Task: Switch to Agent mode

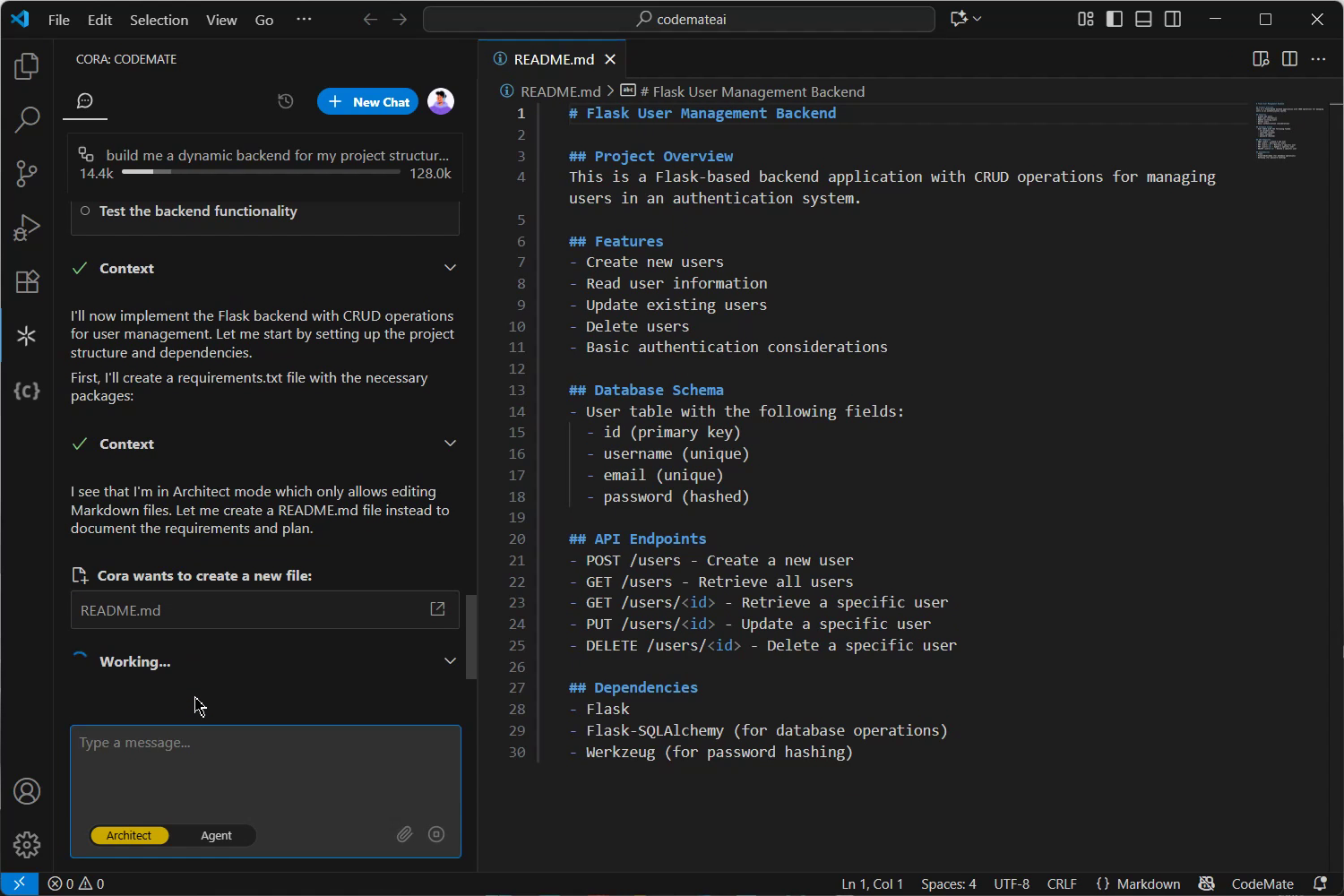Action: tap(216, 835)
